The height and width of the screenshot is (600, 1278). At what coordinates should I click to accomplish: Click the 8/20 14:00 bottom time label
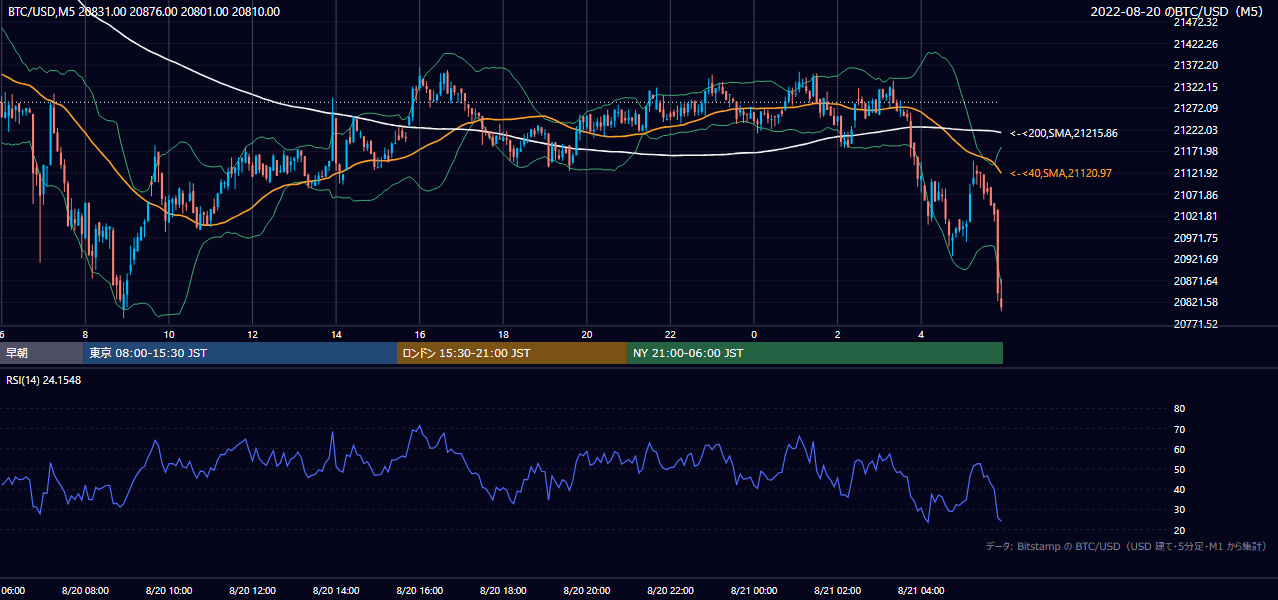point(336,591)
